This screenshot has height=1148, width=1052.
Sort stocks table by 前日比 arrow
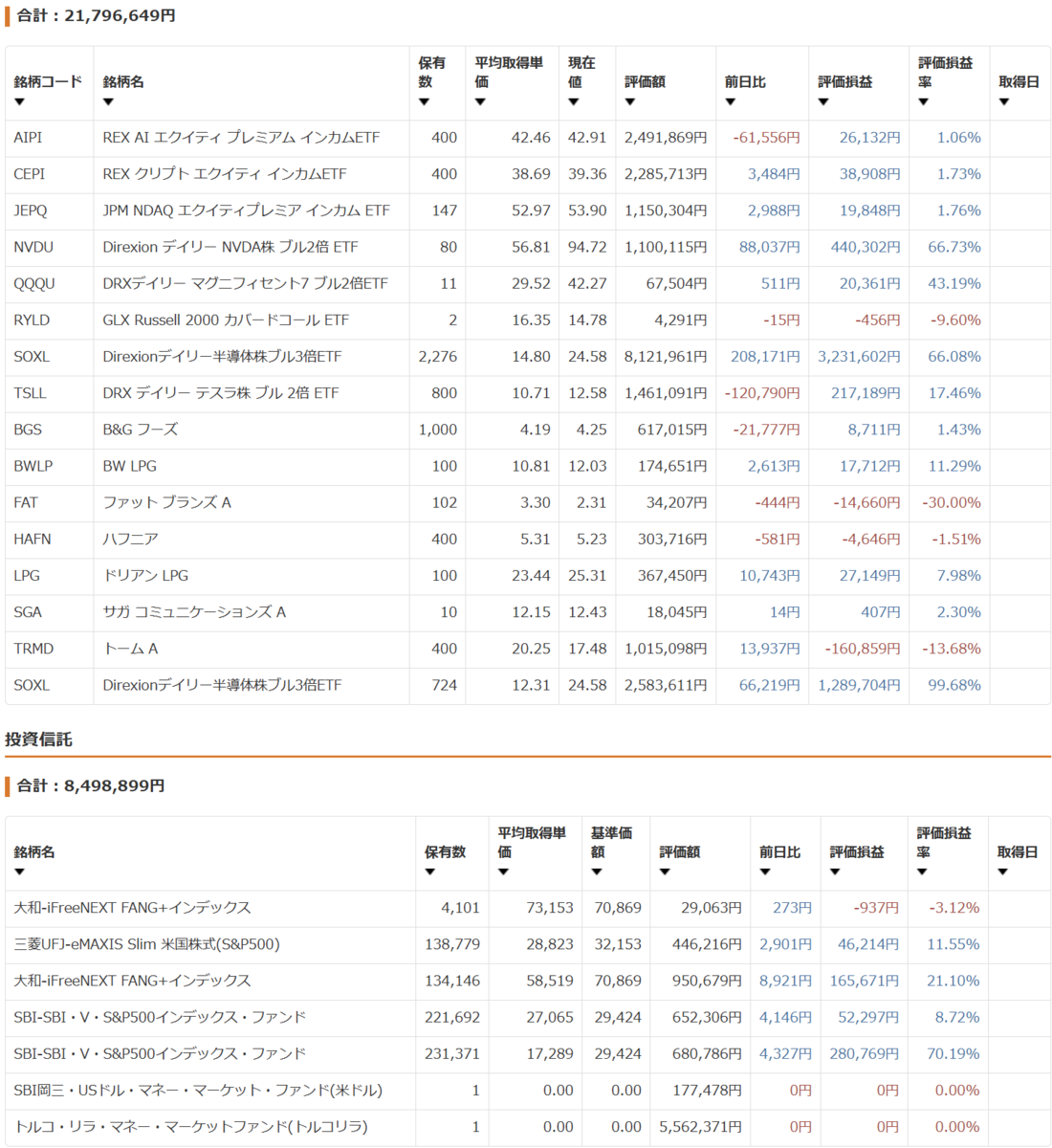pyautogui.click(x=730, y=101)
